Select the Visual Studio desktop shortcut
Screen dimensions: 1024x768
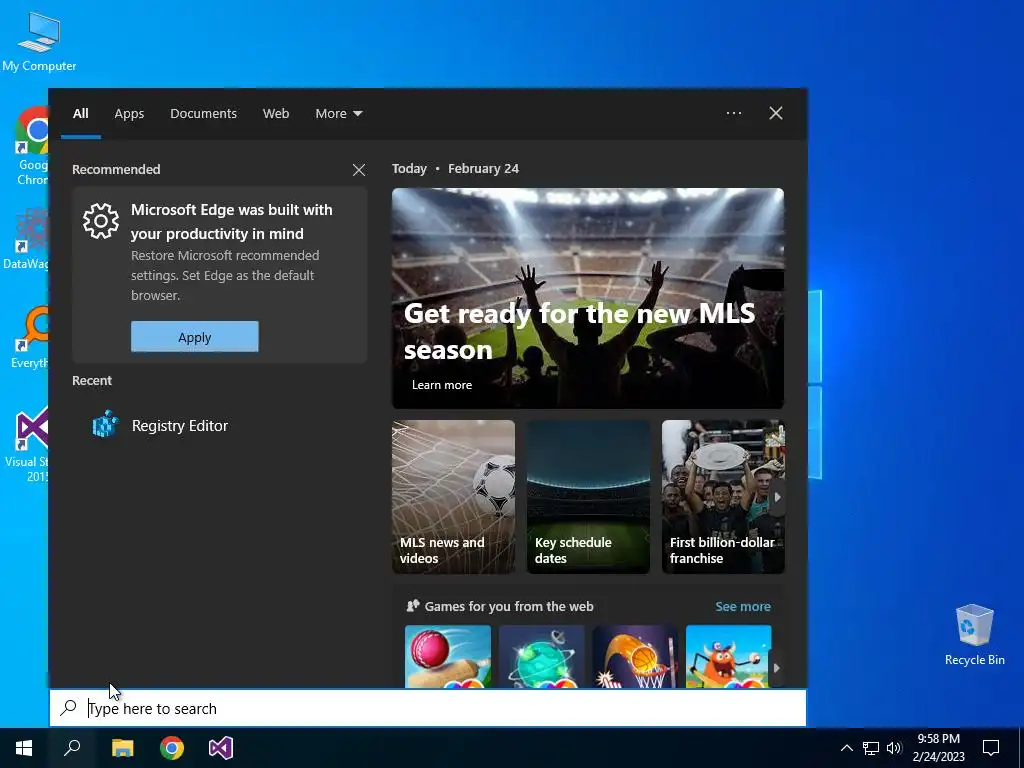(27, 445)
